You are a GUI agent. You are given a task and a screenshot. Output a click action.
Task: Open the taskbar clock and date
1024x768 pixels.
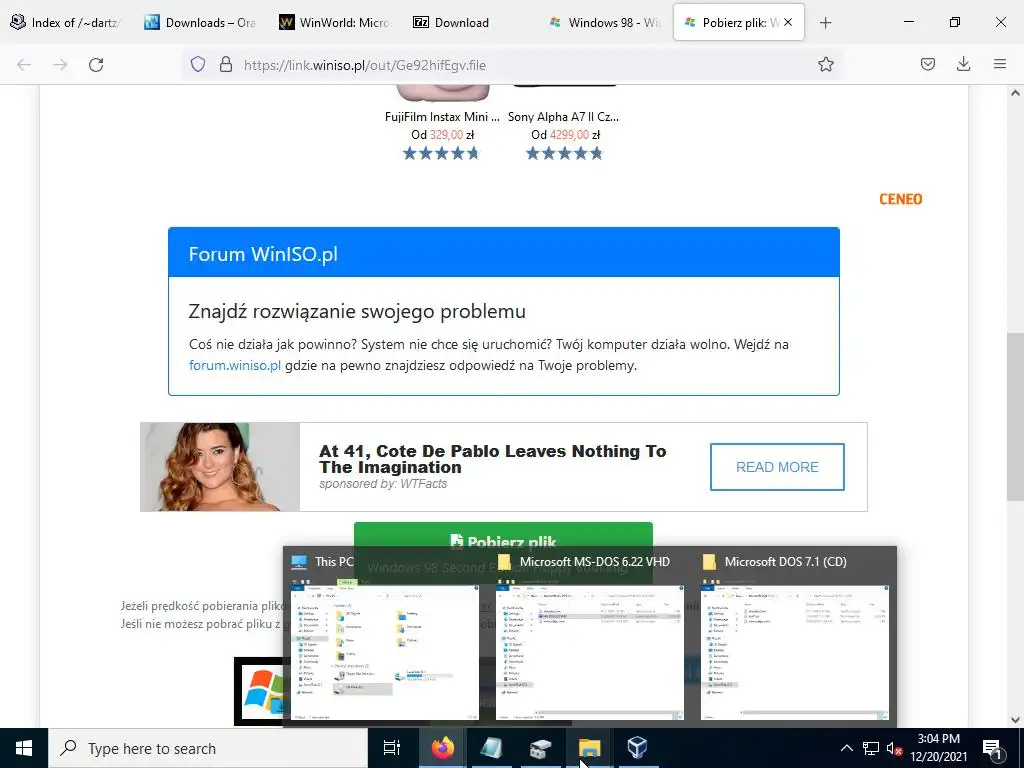938,748
